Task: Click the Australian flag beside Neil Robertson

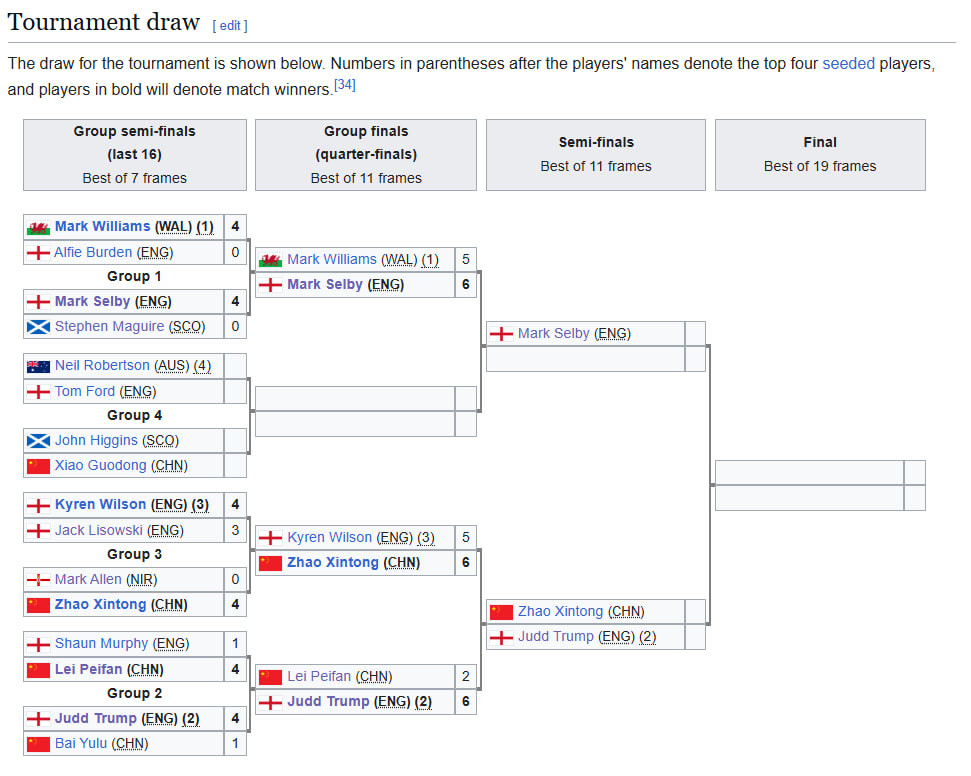Action: tap(38, 366)
